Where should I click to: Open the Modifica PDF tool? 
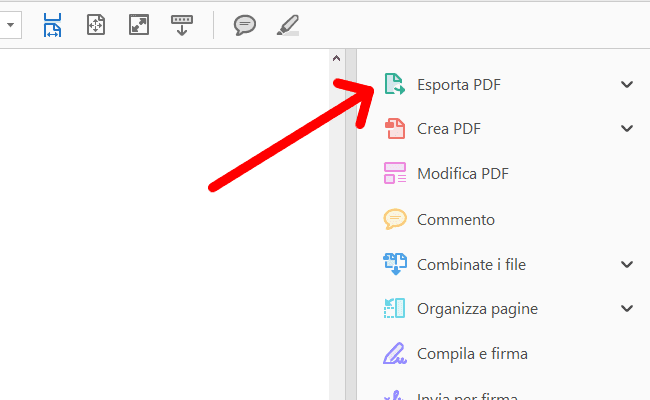[462, 174]
